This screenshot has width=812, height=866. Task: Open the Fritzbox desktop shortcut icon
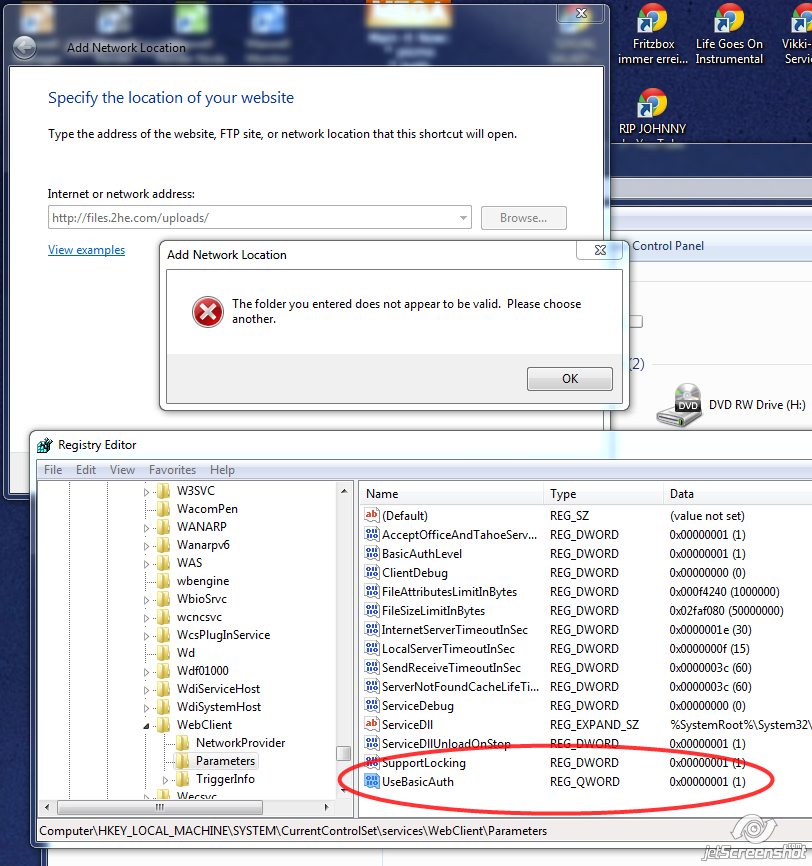[x=652, y=18]
